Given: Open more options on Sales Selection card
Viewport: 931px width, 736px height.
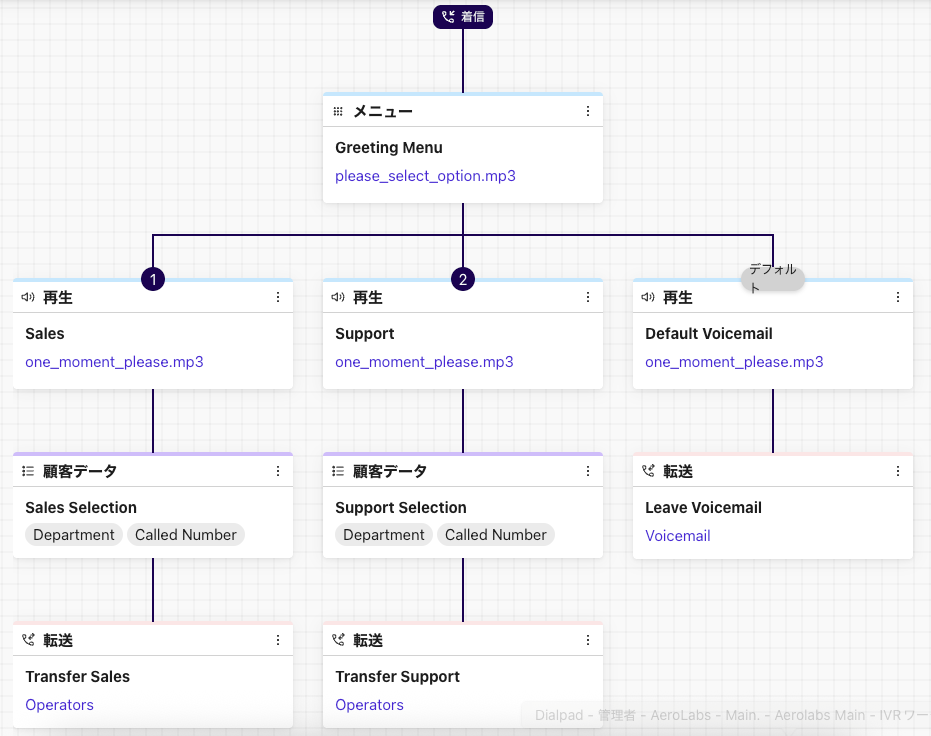Looking at the screenshot, I should click(x=278, y=471).
